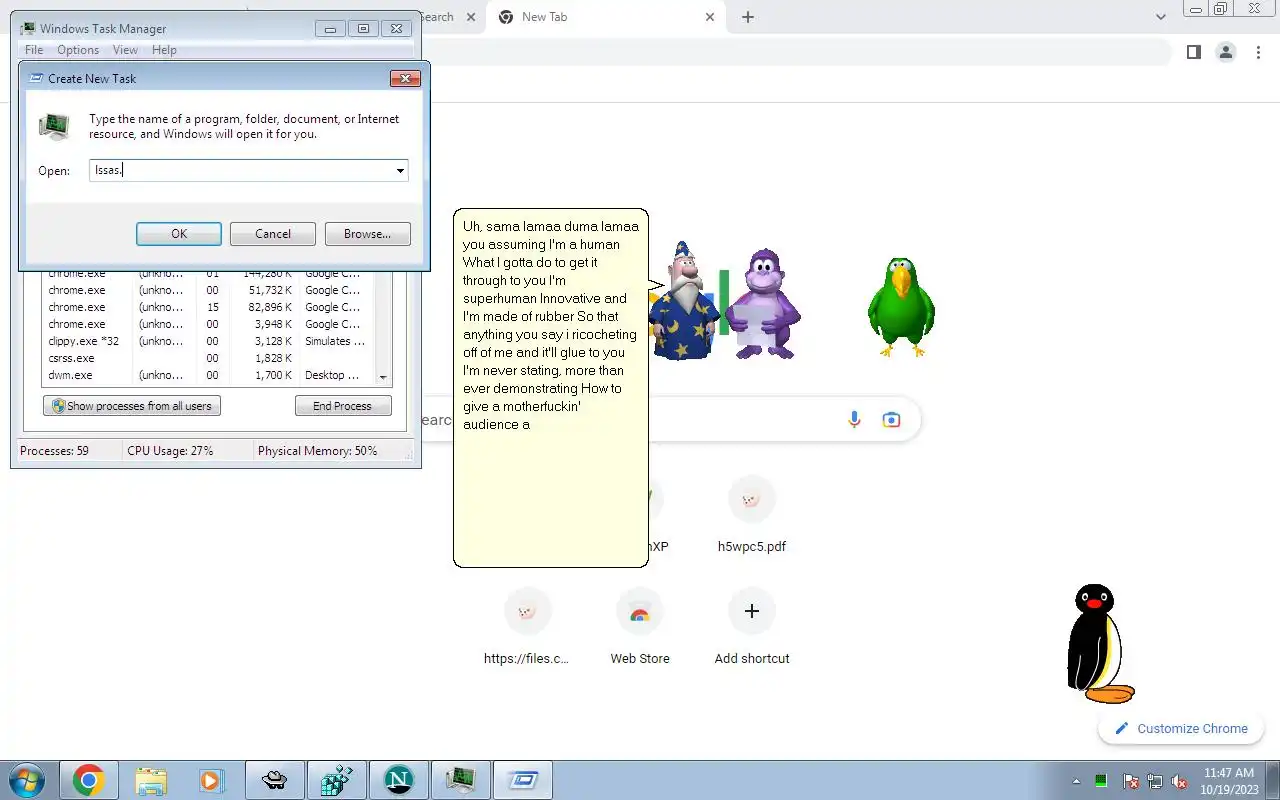
Task: Start voice search with the microphone icon
Action: tap(854, 420)
